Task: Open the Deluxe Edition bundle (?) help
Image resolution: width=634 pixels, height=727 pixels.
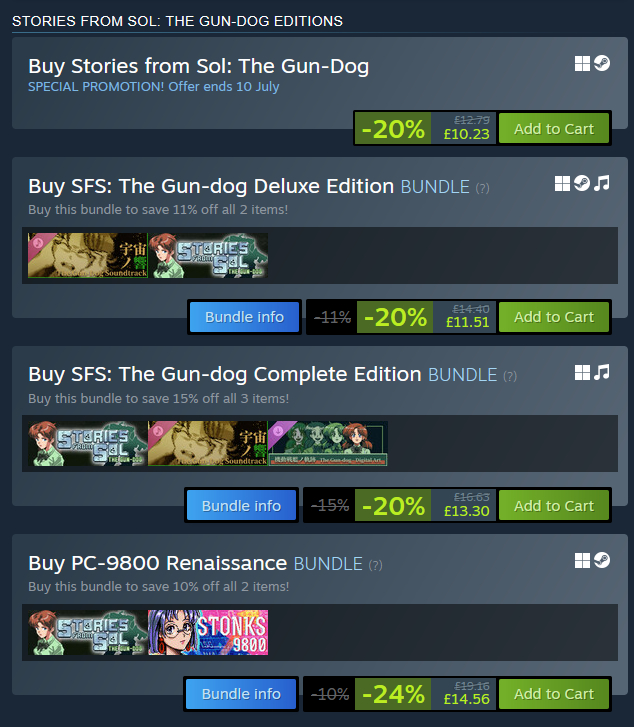Action: pyautogui.click(x=482, y=188)
